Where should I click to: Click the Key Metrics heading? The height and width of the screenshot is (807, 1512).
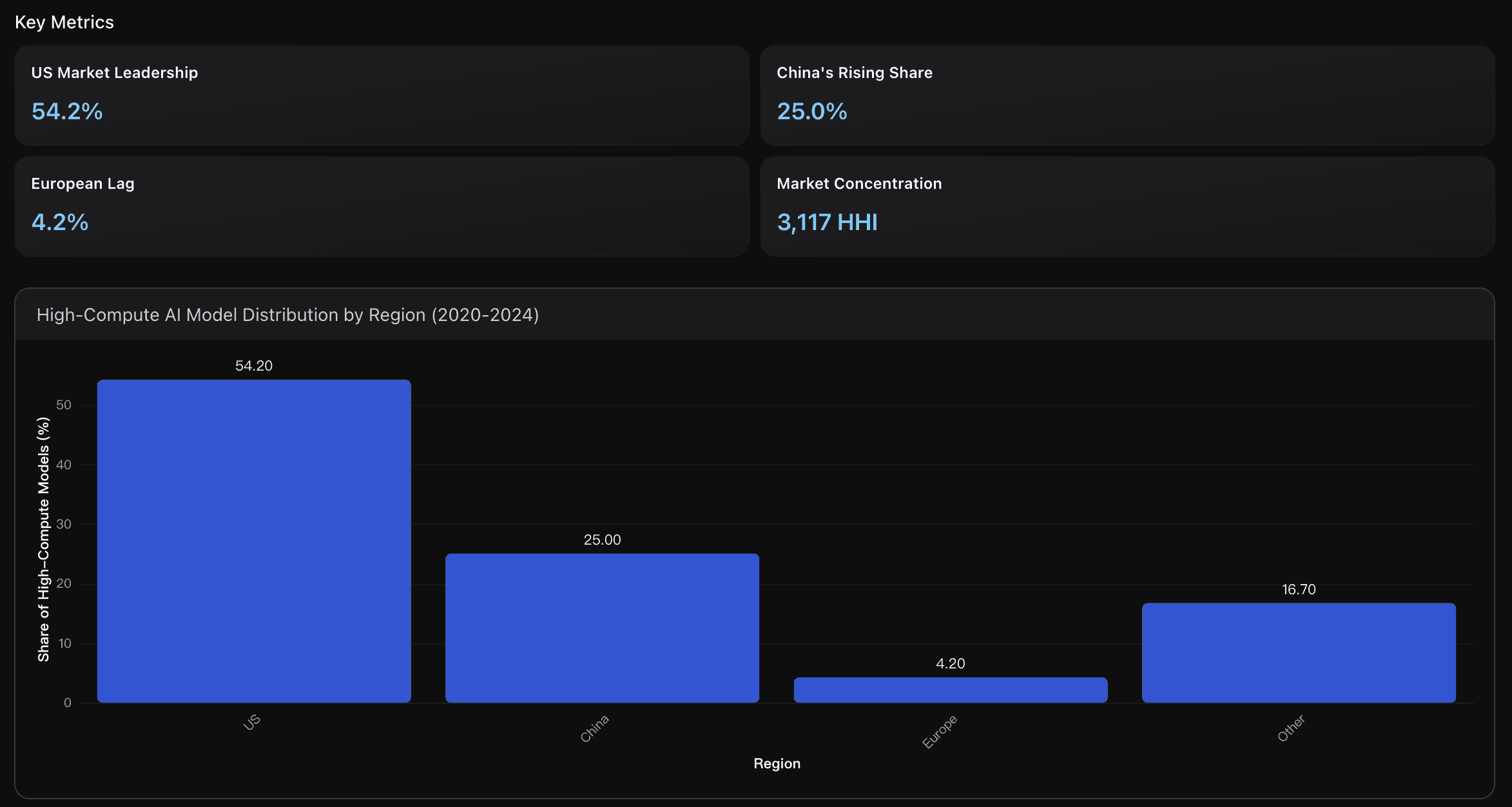point(64,22)
